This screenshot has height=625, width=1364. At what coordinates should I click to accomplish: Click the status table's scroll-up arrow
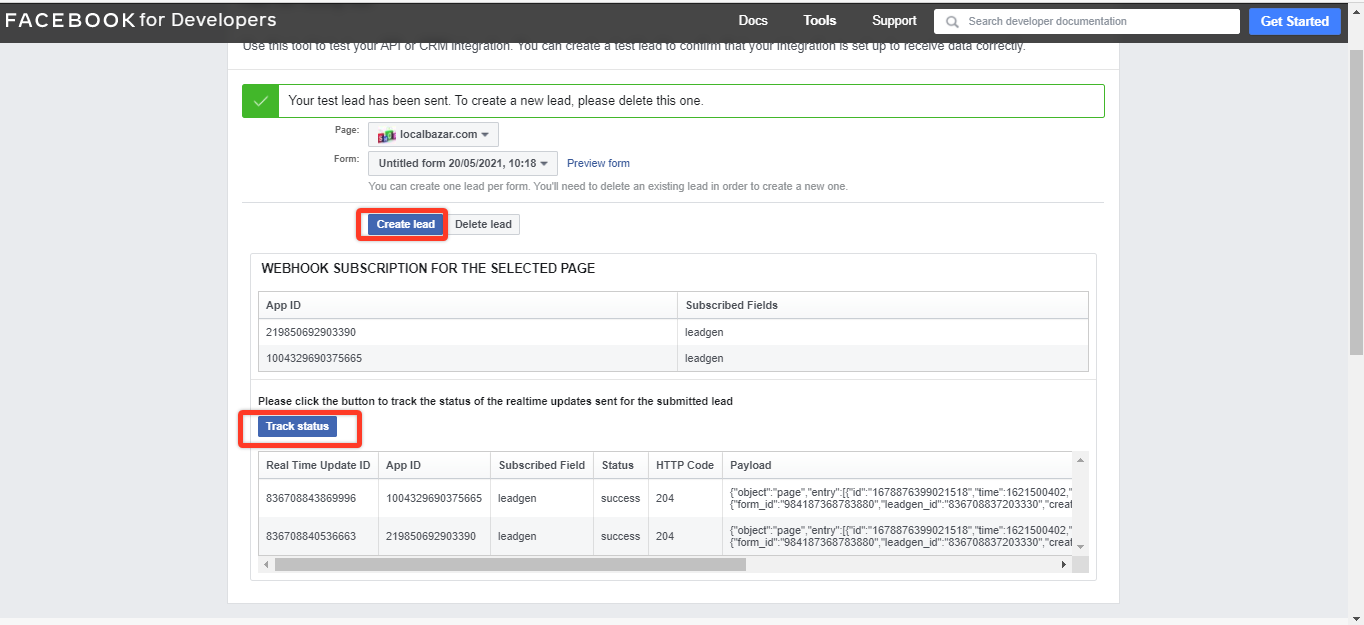(1080, 459)
